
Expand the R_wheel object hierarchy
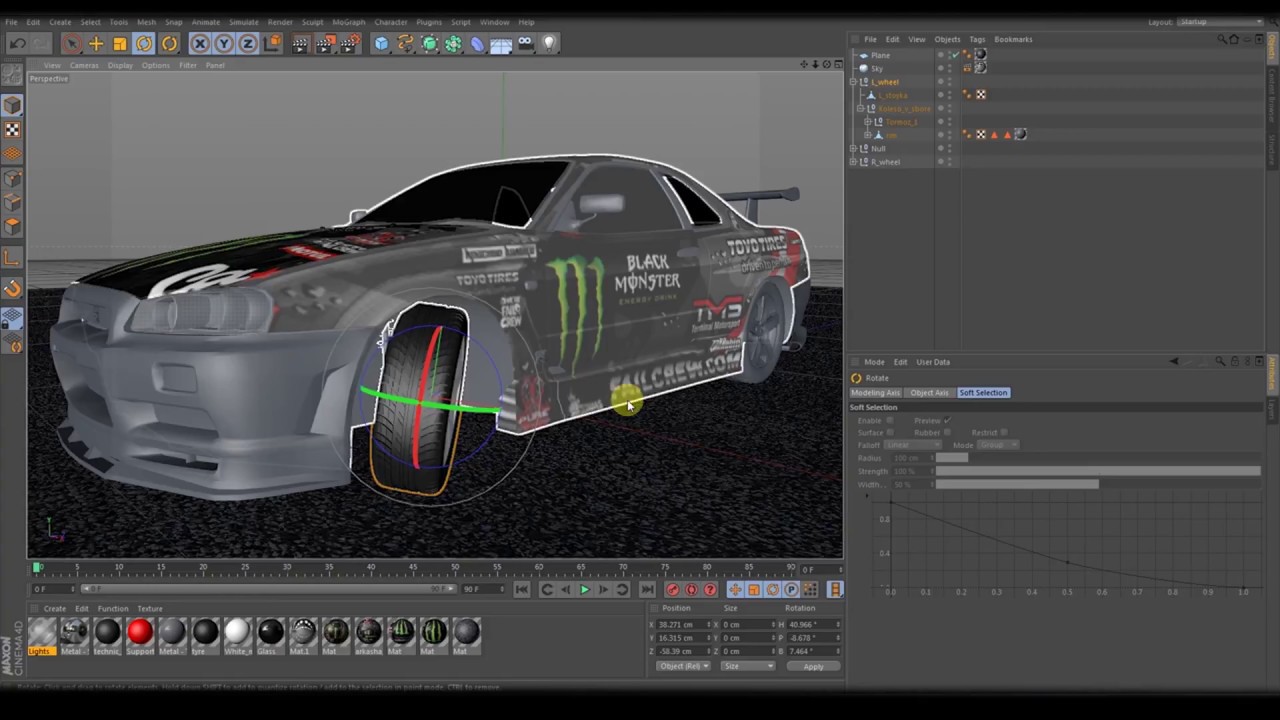click(x=854, y=161)
